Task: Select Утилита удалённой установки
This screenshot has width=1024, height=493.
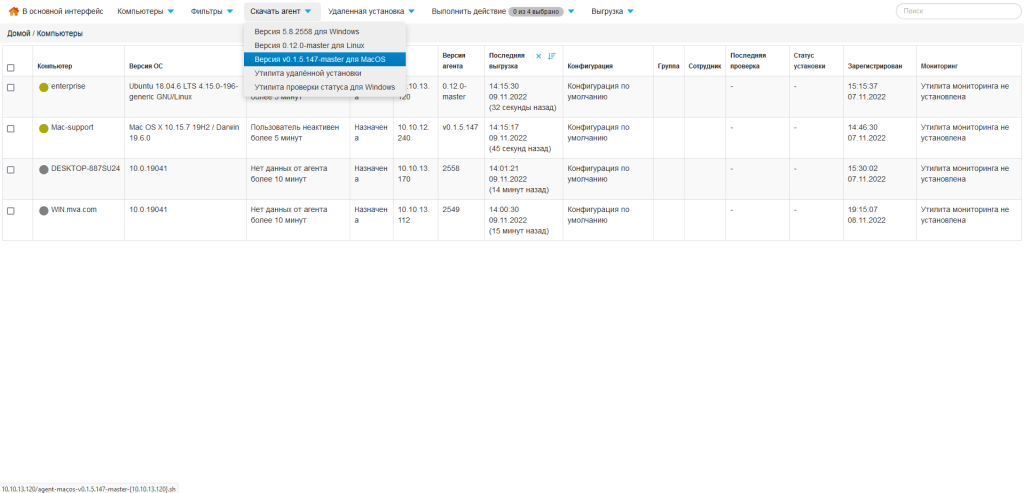Action: (325, 73)
